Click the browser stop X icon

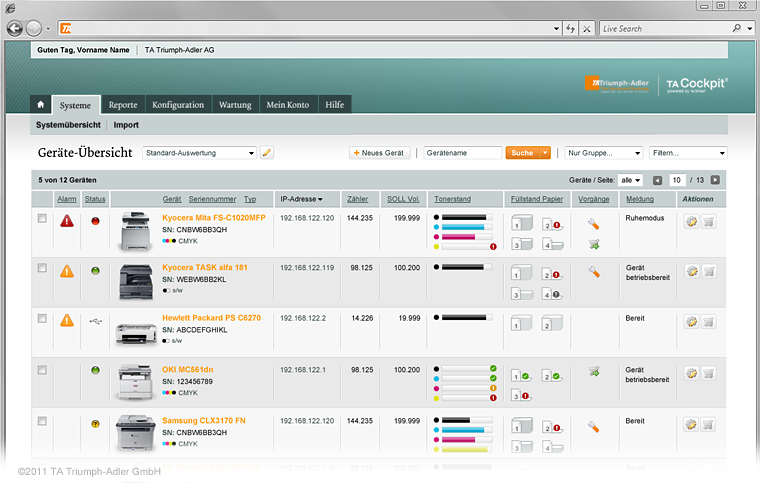(586, 29)
